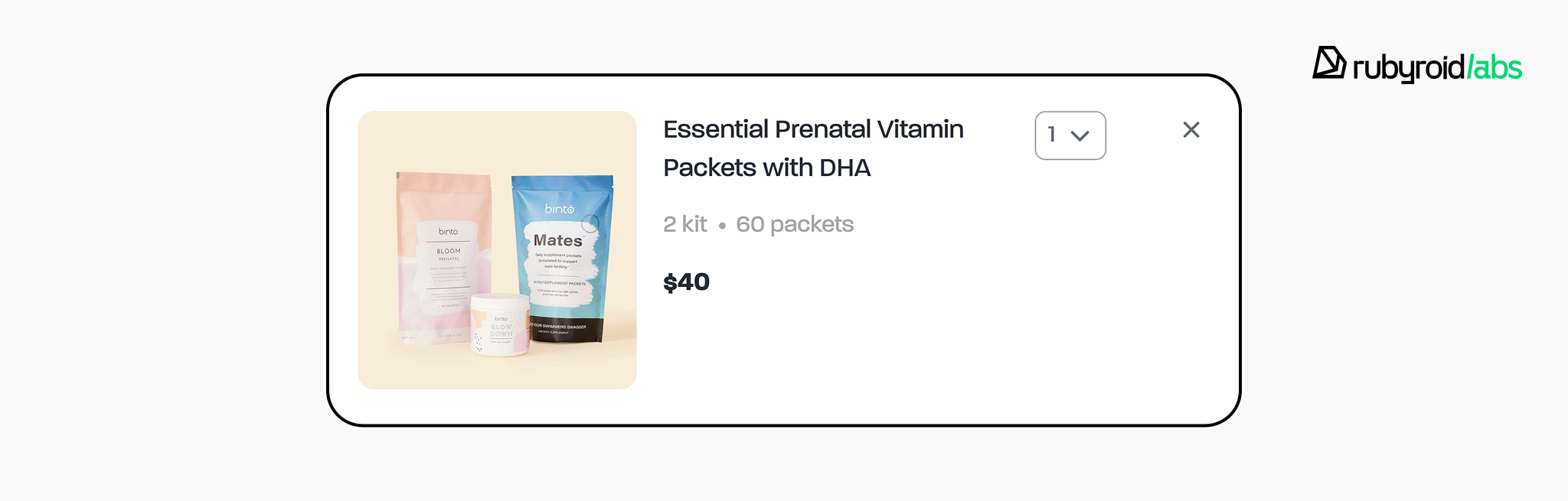Click "Packets with DHA" title line
Viewport: 1568px width, 501px height.
[x=766, y=168]
